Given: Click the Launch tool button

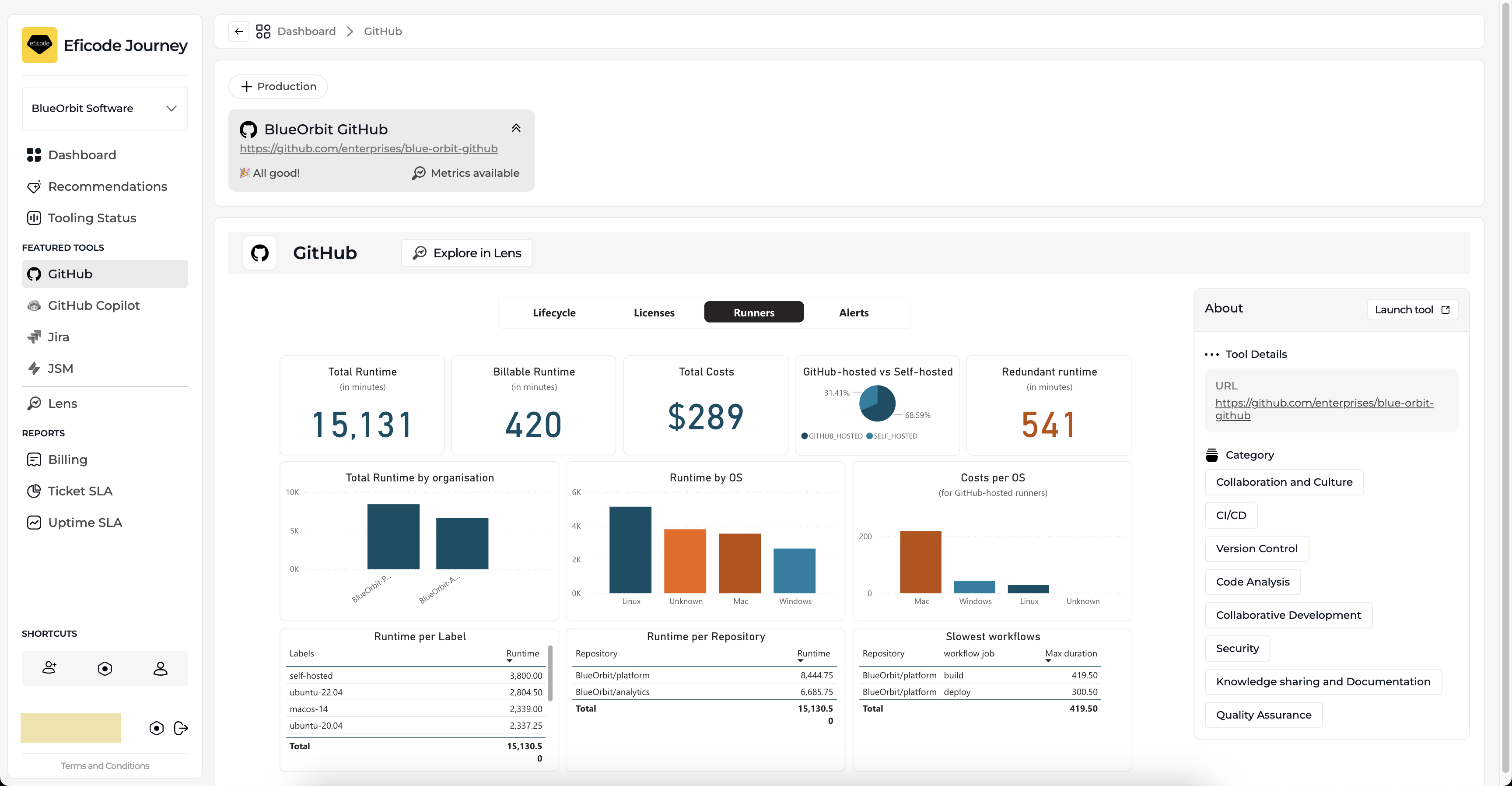Looking at the screenshot, I should coord(1412,309).
